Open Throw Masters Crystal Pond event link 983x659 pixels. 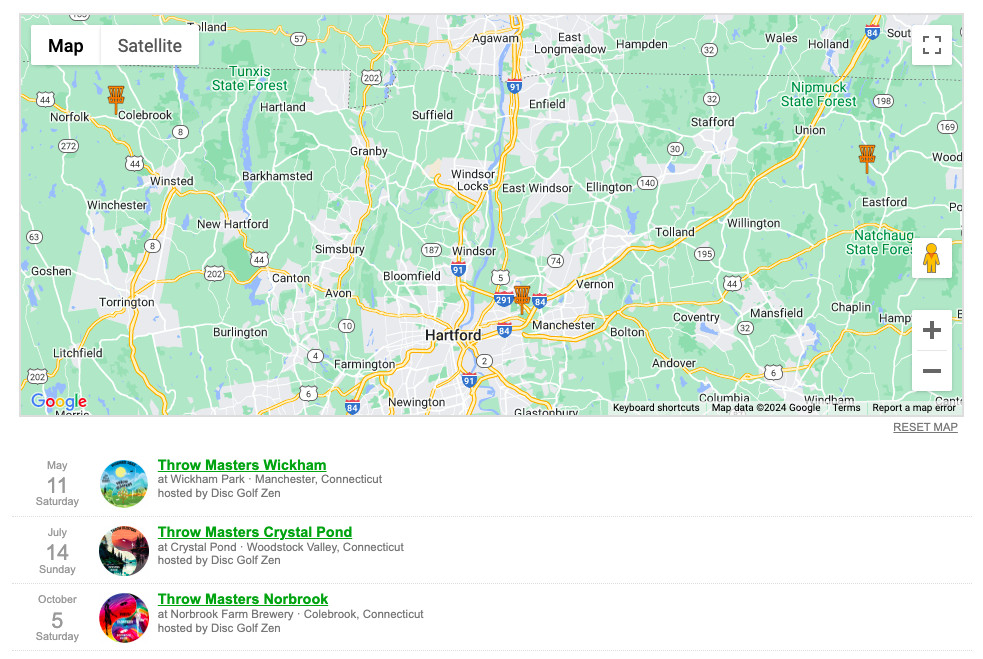(255, 532)
